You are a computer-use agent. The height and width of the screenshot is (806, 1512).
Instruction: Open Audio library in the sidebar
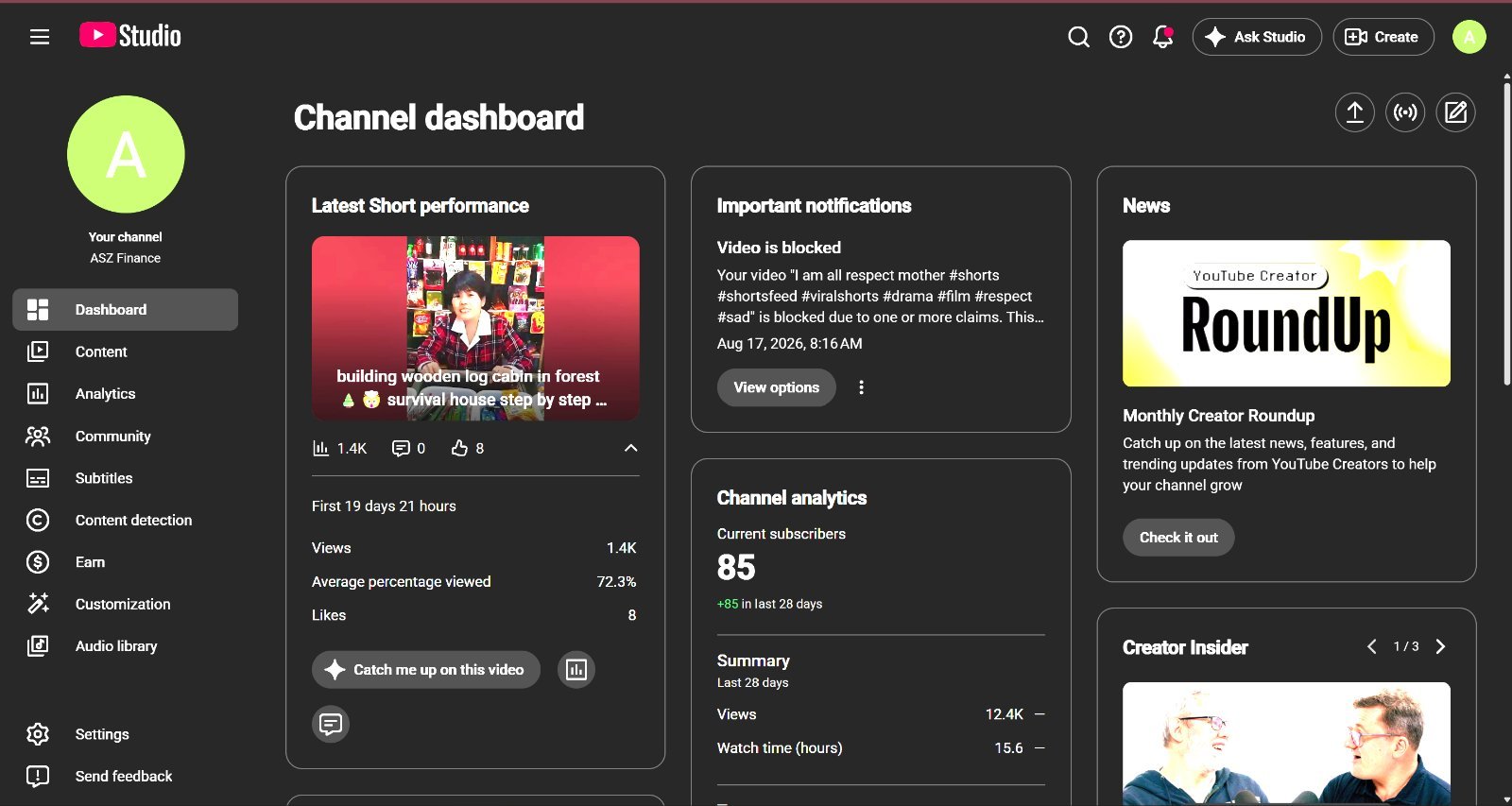coord(126,646)
